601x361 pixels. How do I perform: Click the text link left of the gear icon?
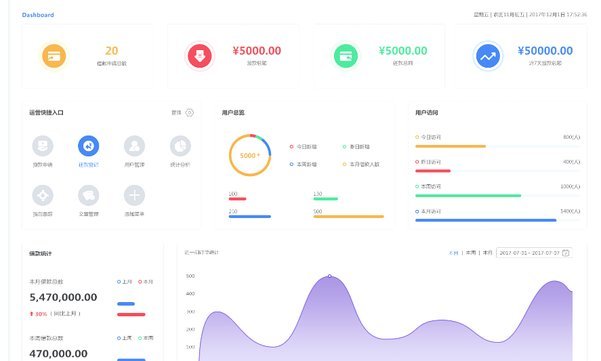[x=176, y=113]
